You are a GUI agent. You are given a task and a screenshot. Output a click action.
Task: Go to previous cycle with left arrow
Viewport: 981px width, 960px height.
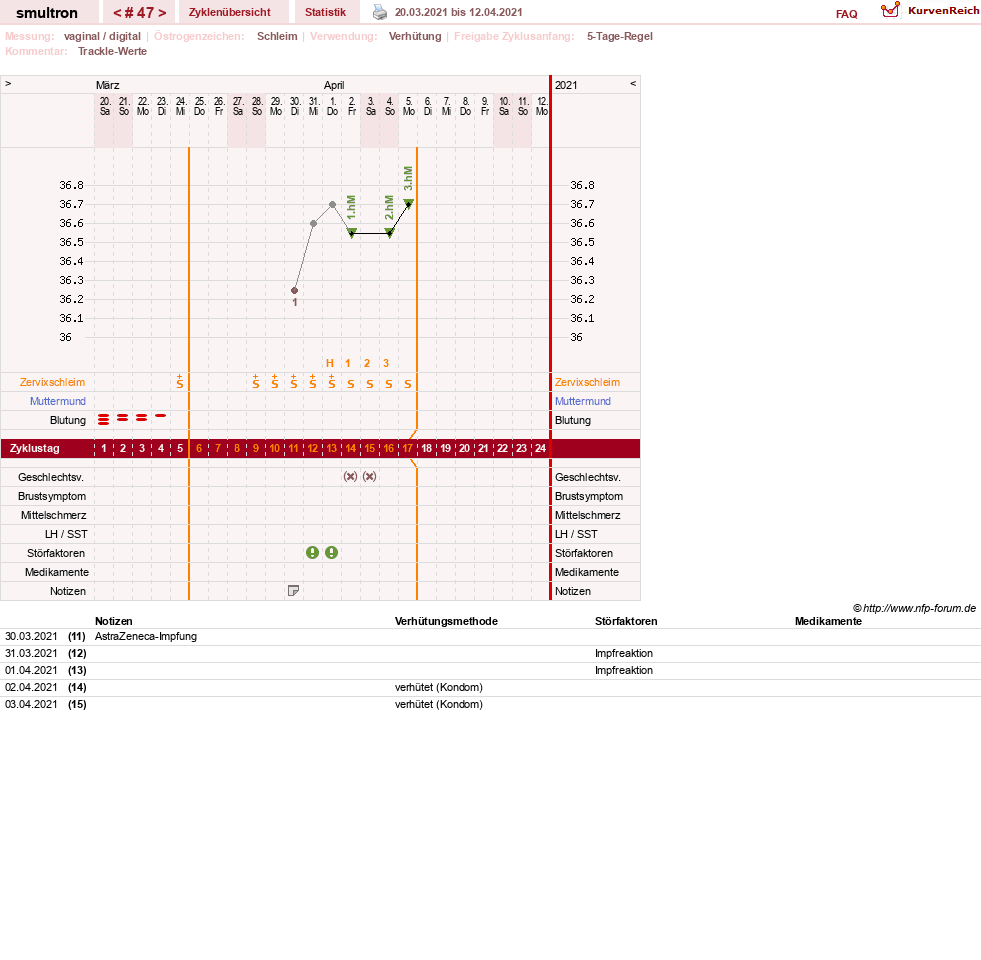[x=117, y=13]
